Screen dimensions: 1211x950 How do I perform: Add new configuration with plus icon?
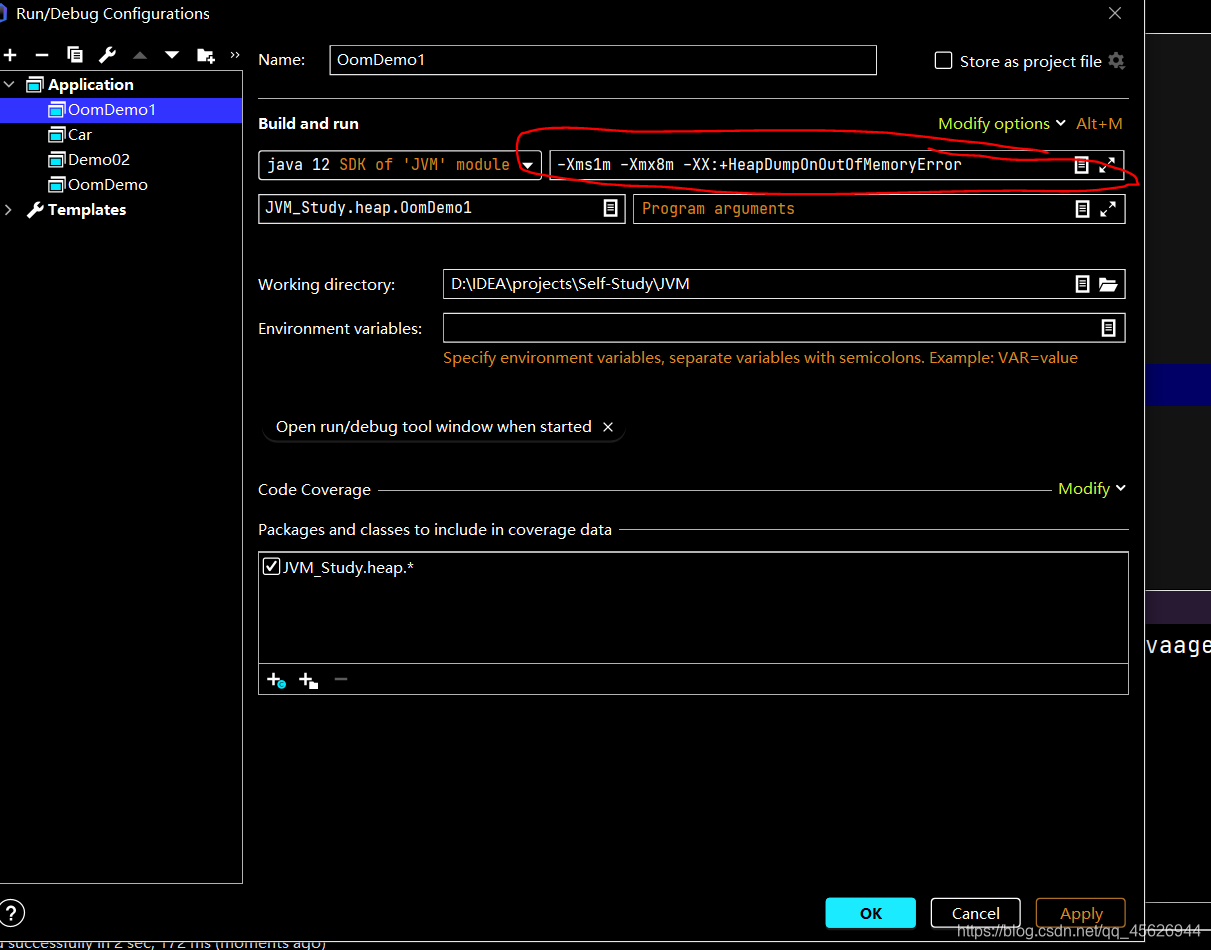10,55
